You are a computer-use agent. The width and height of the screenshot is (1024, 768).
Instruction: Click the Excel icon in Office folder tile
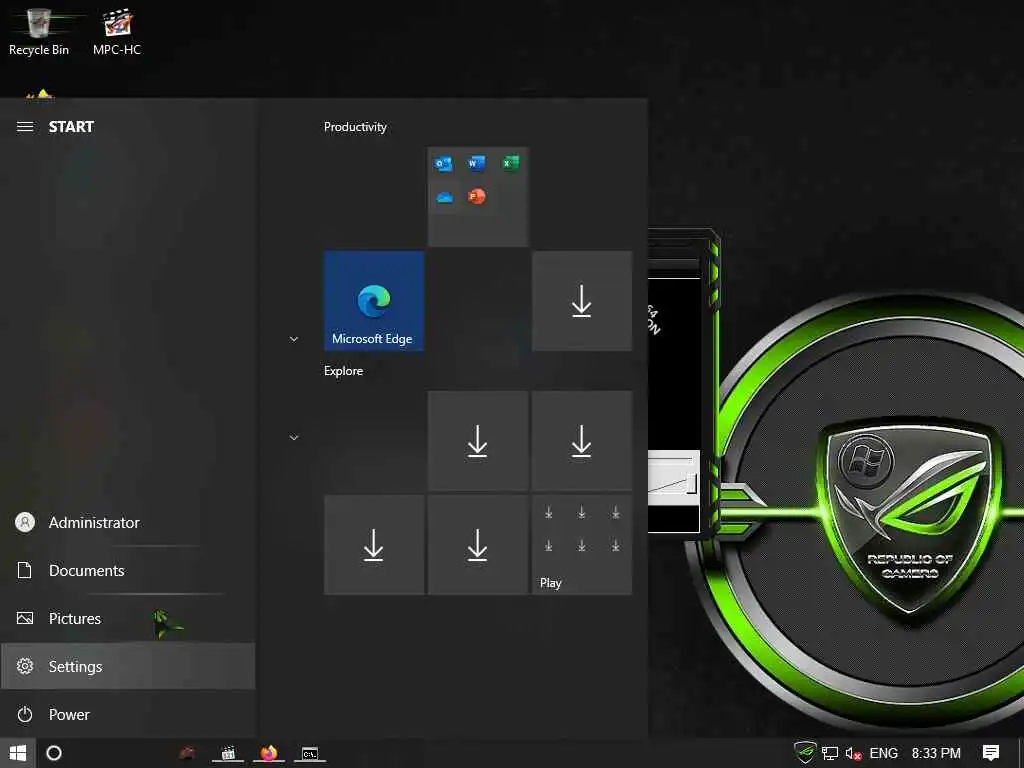pyautogui.click(x=510, y=163)
